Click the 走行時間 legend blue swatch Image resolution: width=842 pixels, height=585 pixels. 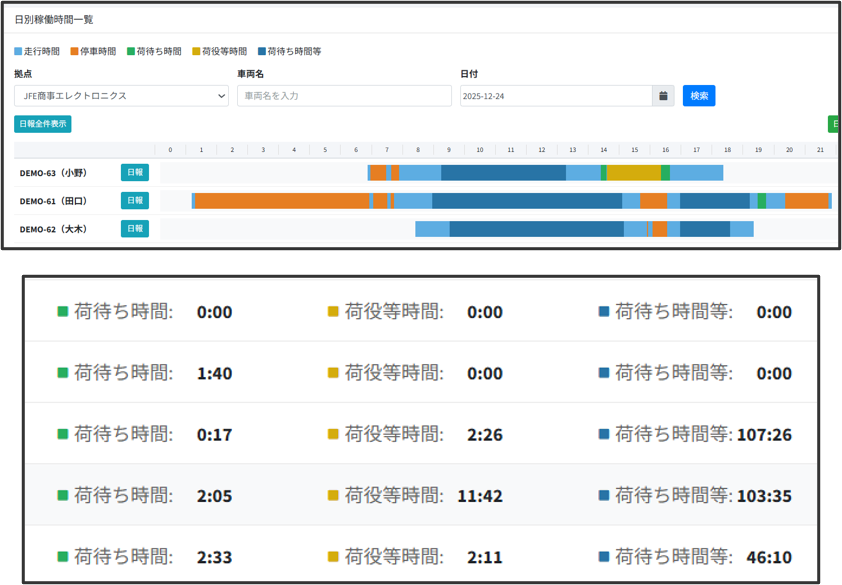18,52
